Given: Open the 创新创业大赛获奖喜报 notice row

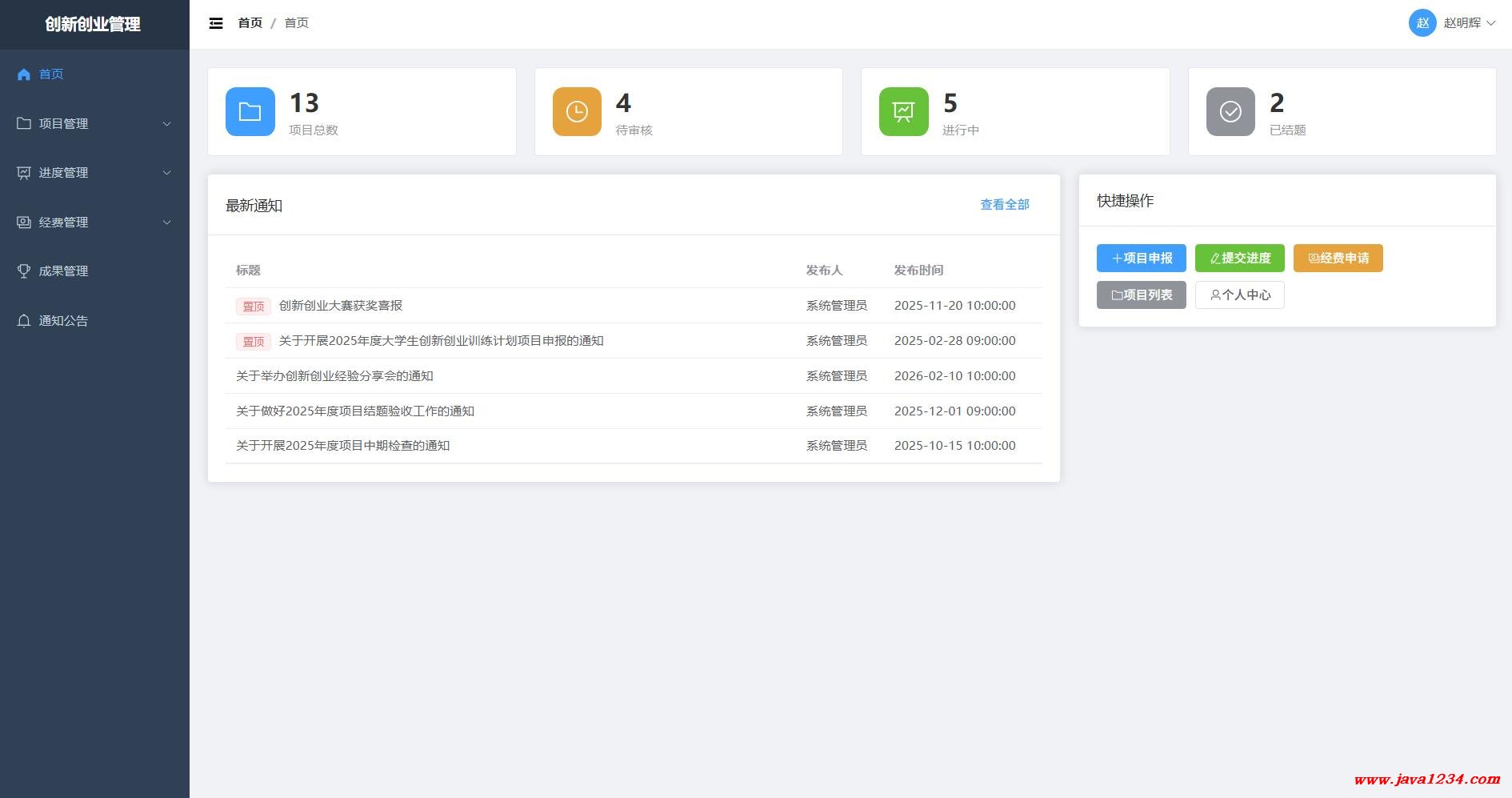Looking at the screenshot, I should [341, 306].
